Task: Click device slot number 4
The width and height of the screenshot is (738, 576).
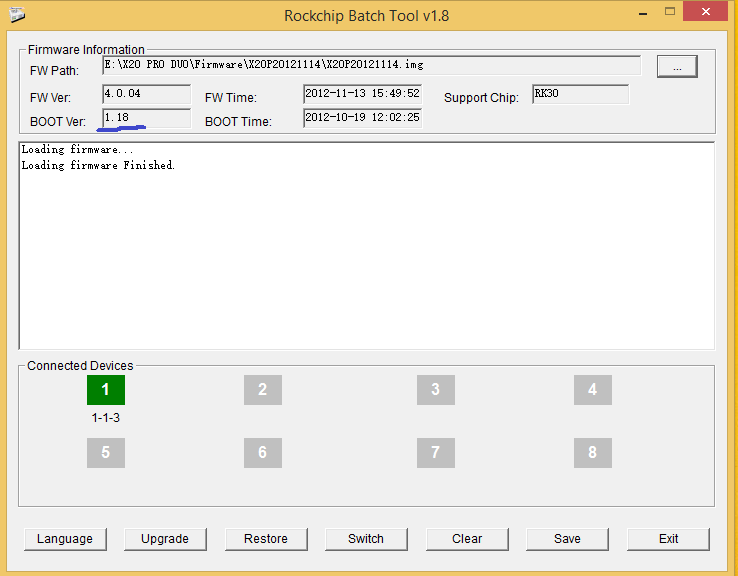Action: 593,390
